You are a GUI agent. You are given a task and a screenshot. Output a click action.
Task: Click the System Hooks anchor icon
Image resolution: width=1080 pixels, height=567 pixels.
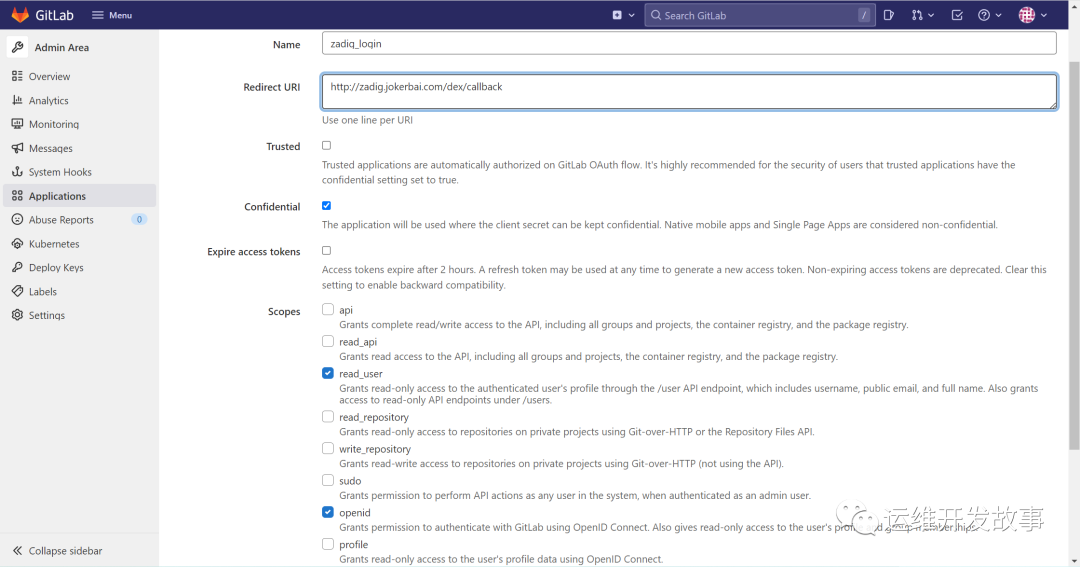tap(17, 171)
